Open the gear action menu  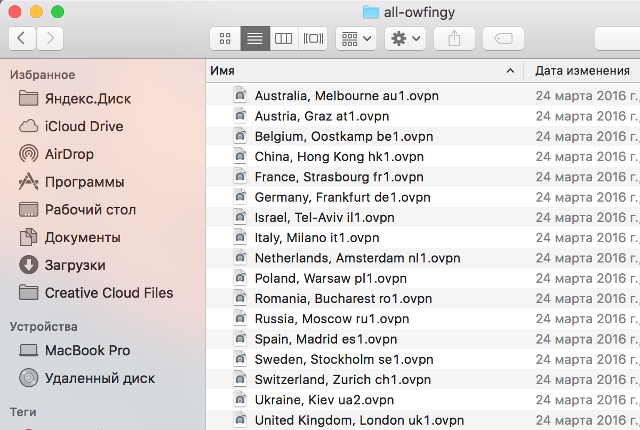tap(405, 38)
